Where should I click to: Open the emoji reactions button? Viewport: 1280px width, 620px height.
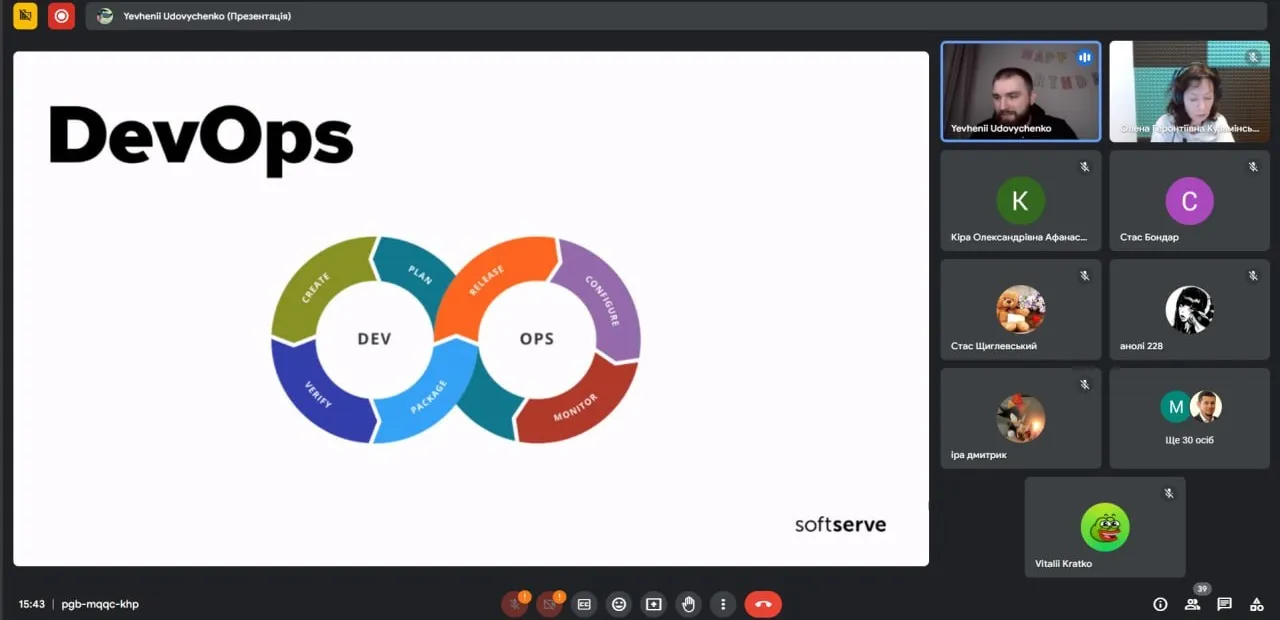(619, 604)
